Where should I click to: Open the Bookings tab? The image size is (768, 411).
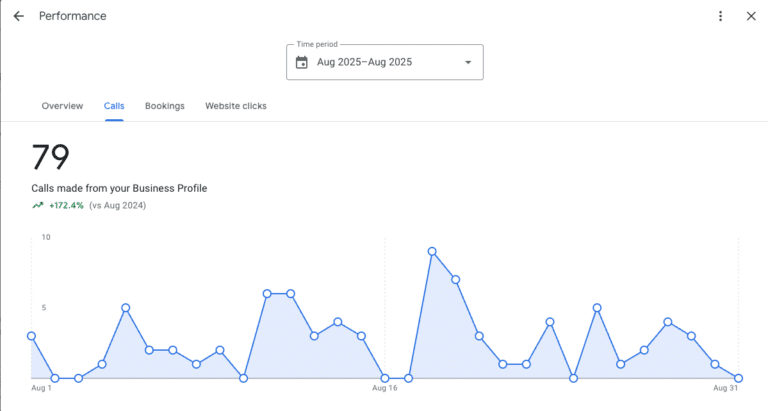click(x=165, y=106)
